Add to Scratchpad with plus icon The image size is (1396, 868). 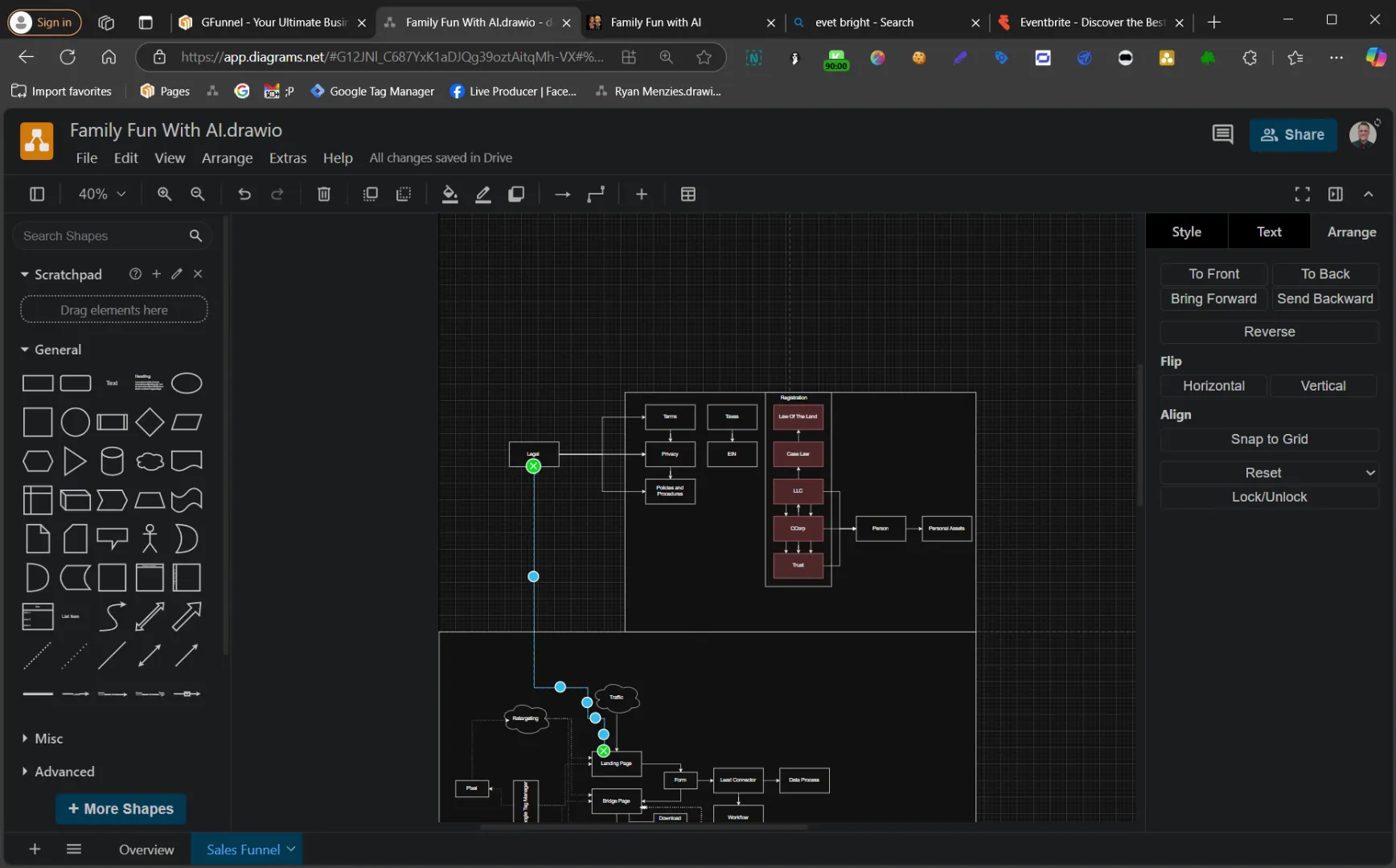click(156, 274)
